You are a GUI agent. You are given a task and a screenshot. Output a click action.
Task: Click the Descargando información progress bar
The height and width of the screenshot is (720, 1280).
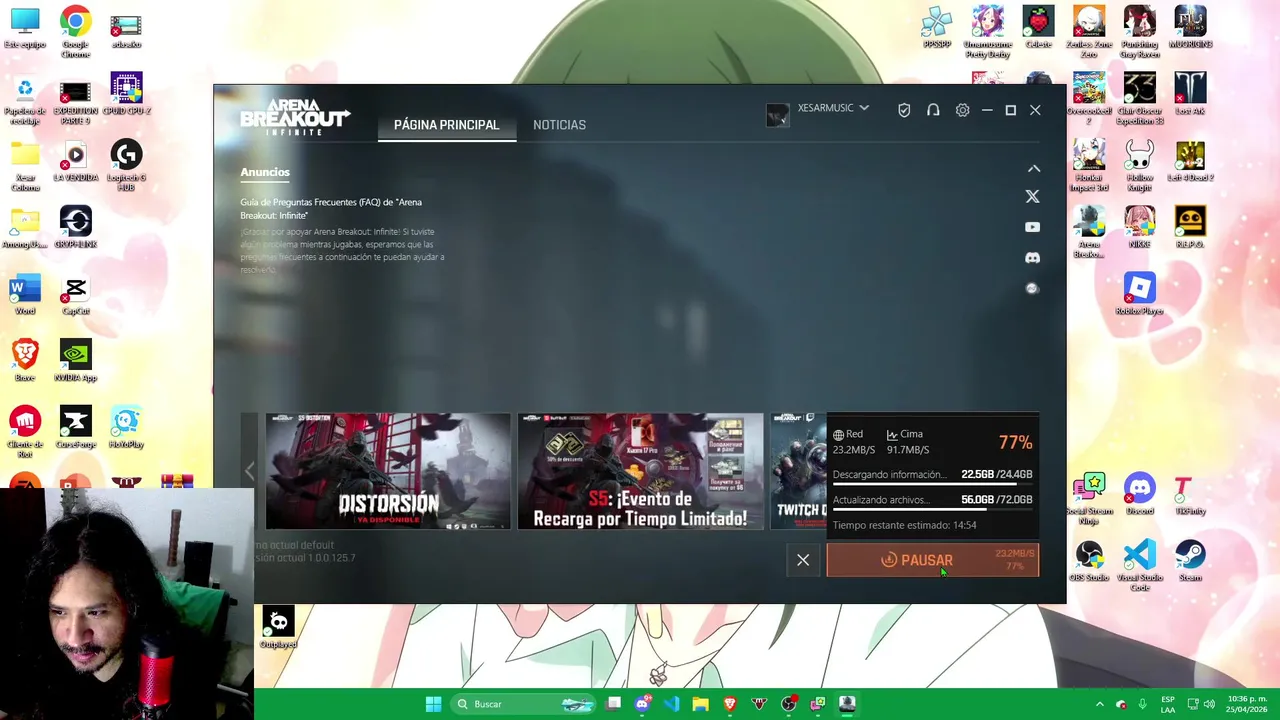coord(932,484)
